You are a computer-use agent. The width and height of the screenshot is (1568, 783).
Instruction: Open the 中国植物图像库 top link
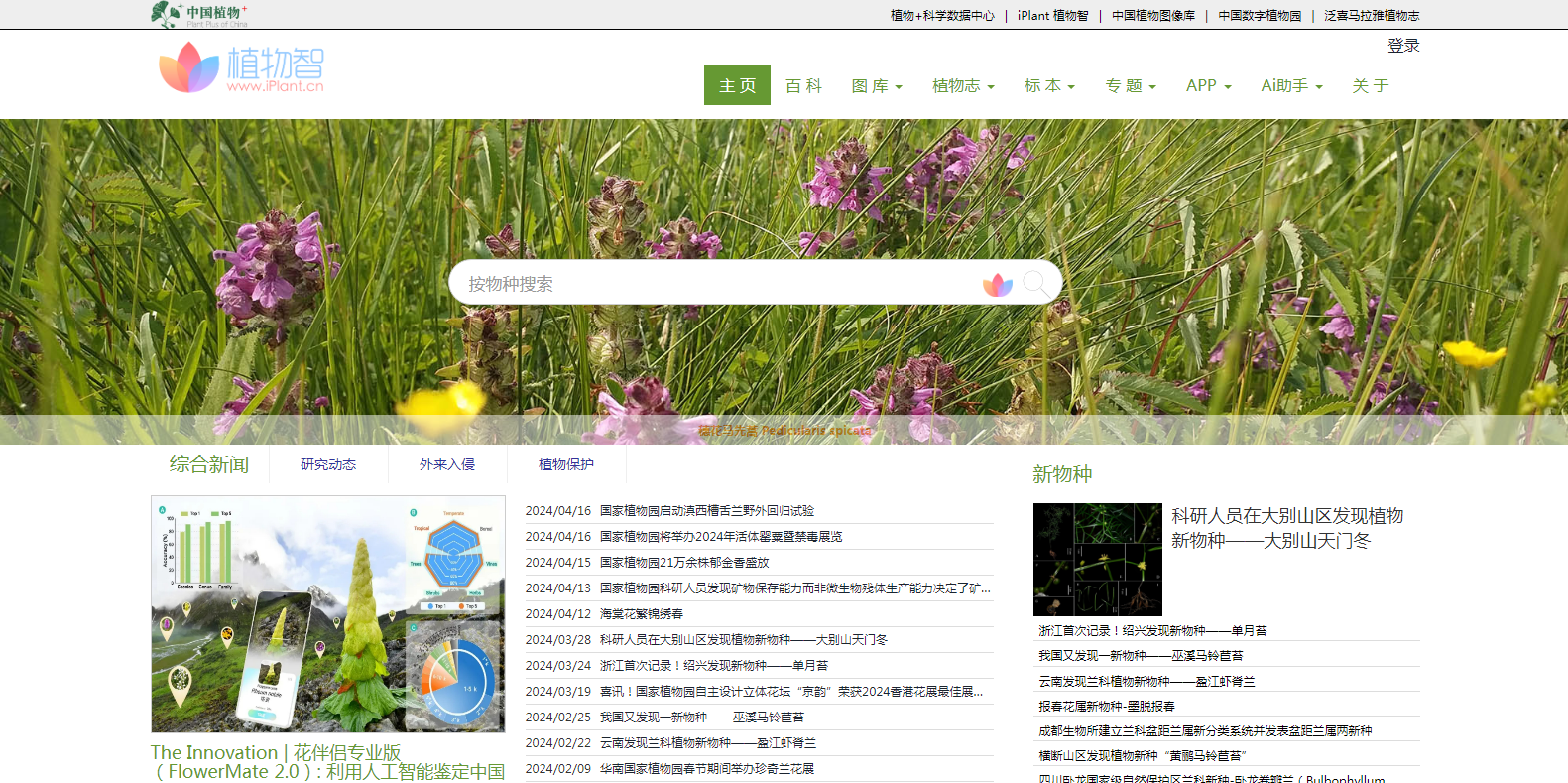tap(1152, 16)
